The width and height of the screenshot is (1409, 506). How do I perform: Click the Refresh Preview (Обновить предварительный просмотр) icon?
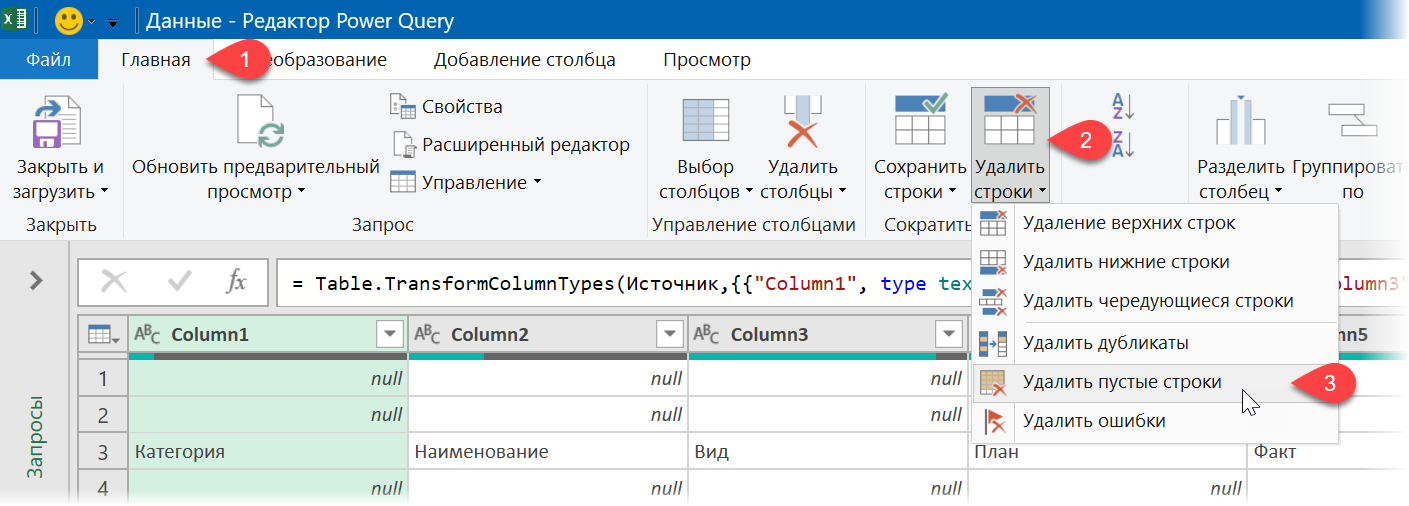[258, 122]
